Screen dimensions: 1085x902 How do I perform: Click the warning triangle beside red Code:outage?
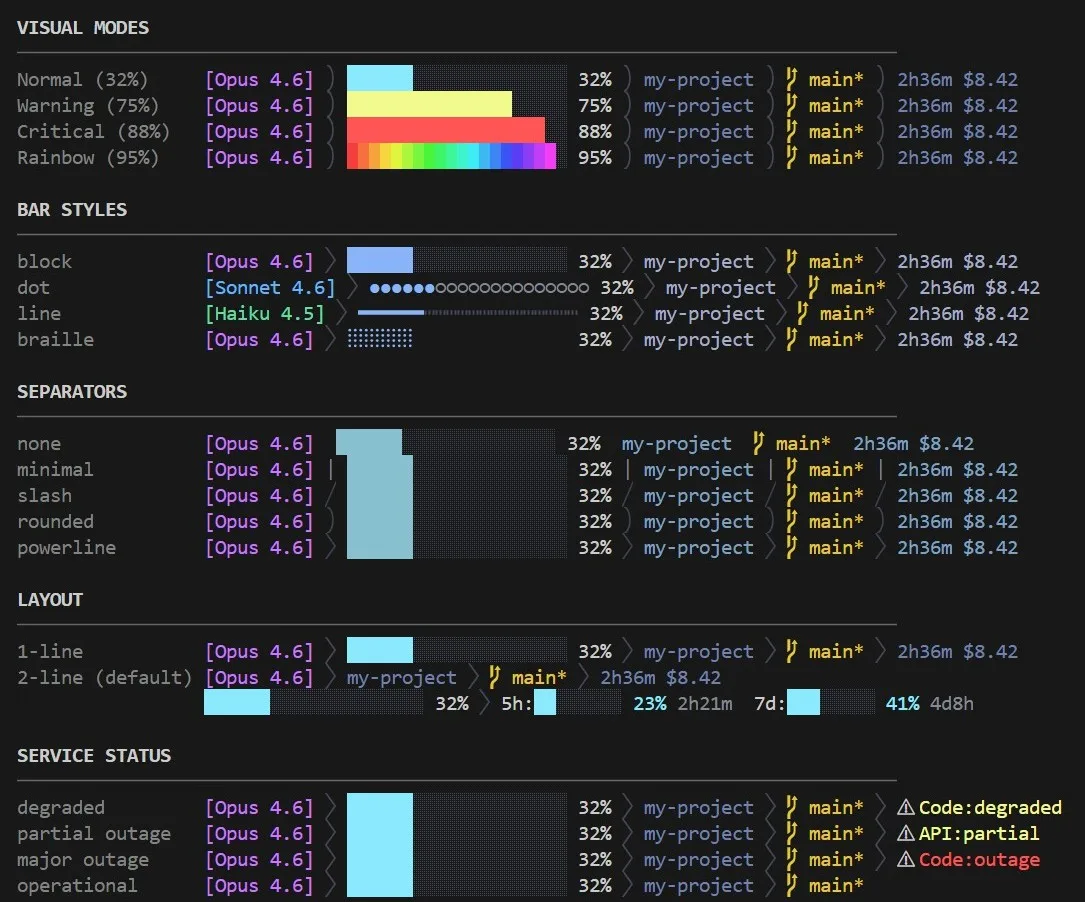tap(906, 859)
